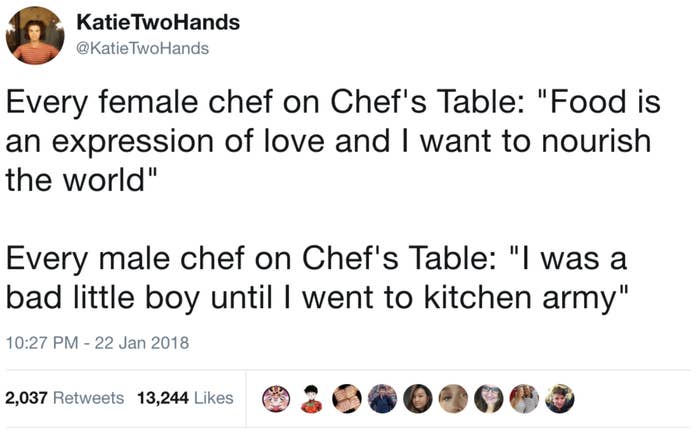View the 13,244 Likes list
Screen dimensions: 700x438
coord(185,398)
